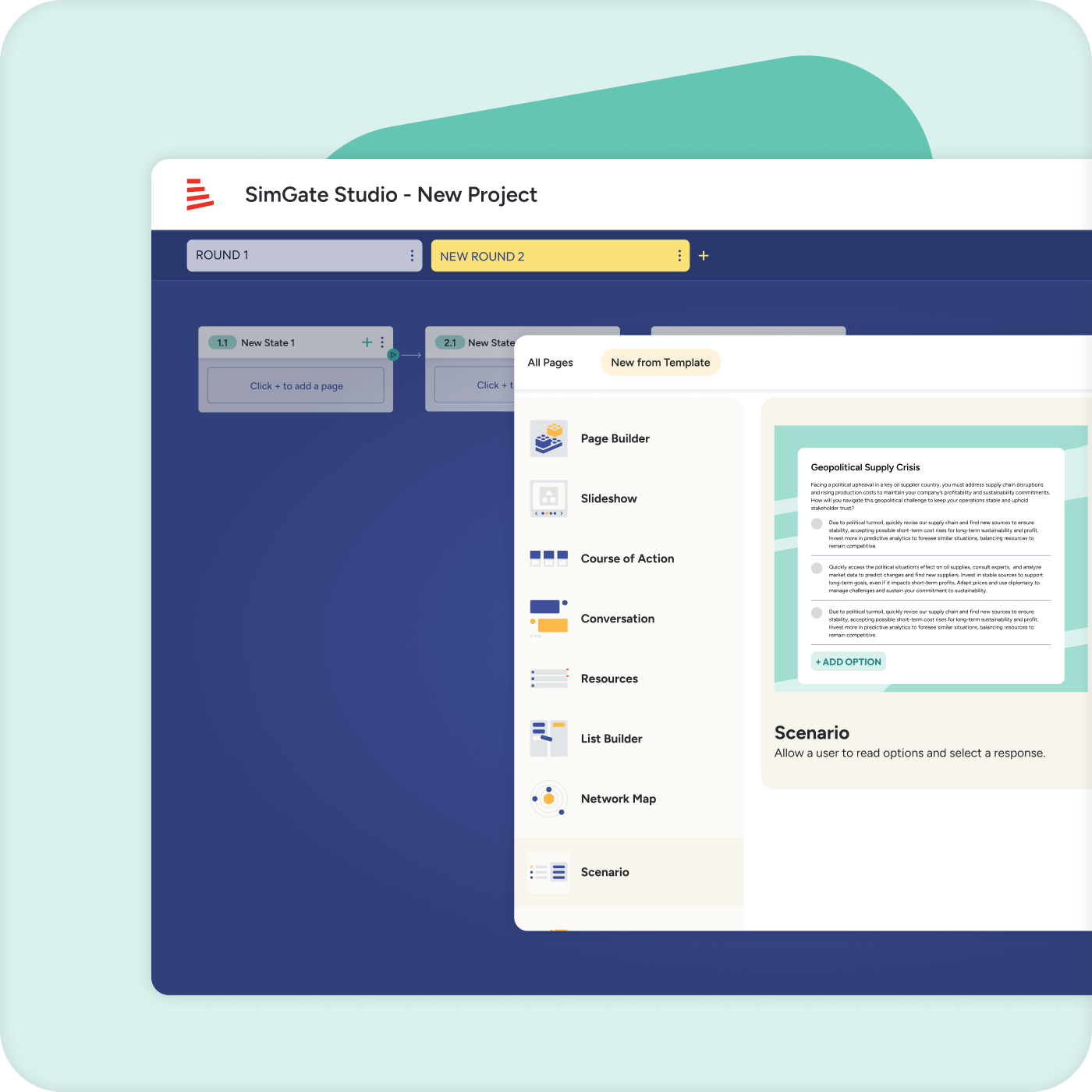Select the Conversation label

[618, 619]
